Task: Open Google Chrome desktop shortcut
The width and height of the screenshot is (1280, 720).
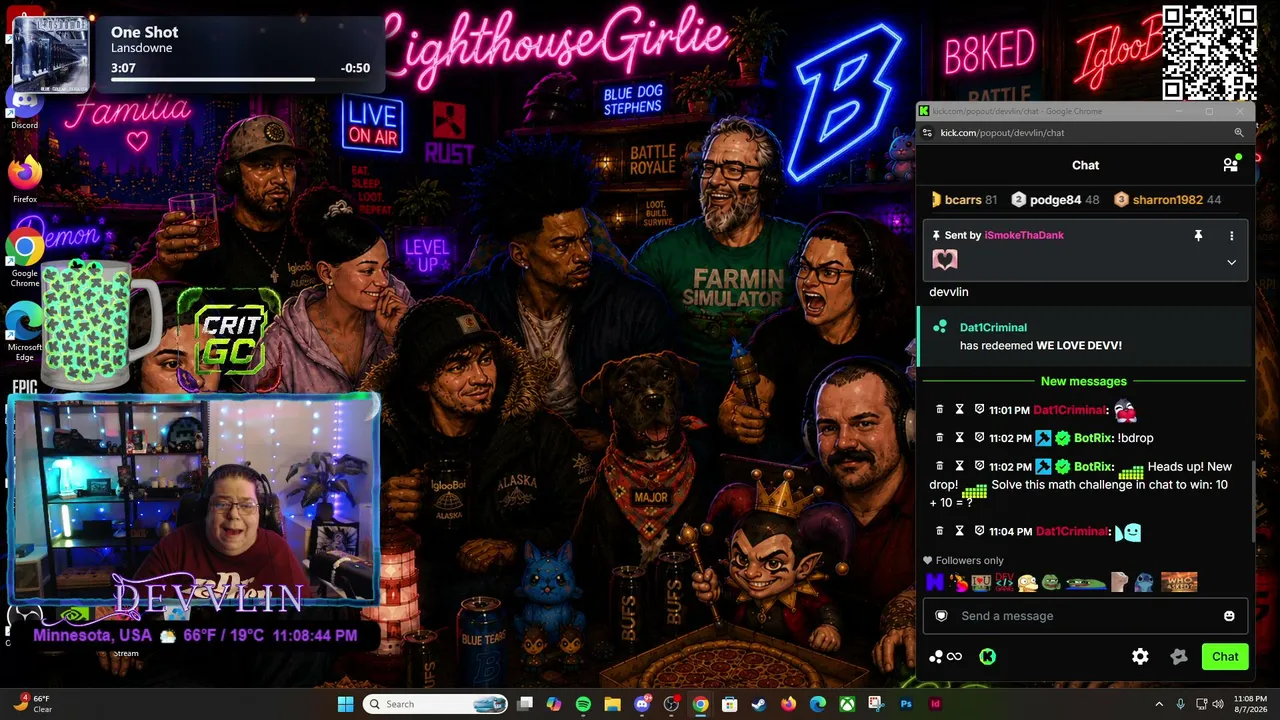Action: (x=24, y=258)
